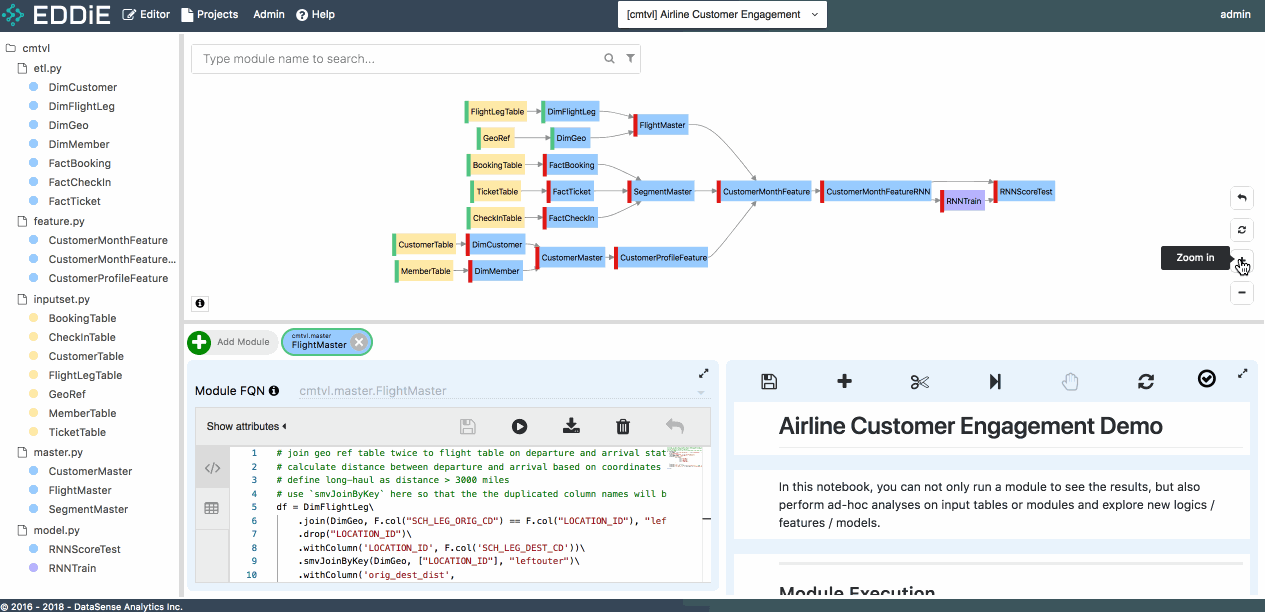Switch to the table view in module editor

(212, 508)
